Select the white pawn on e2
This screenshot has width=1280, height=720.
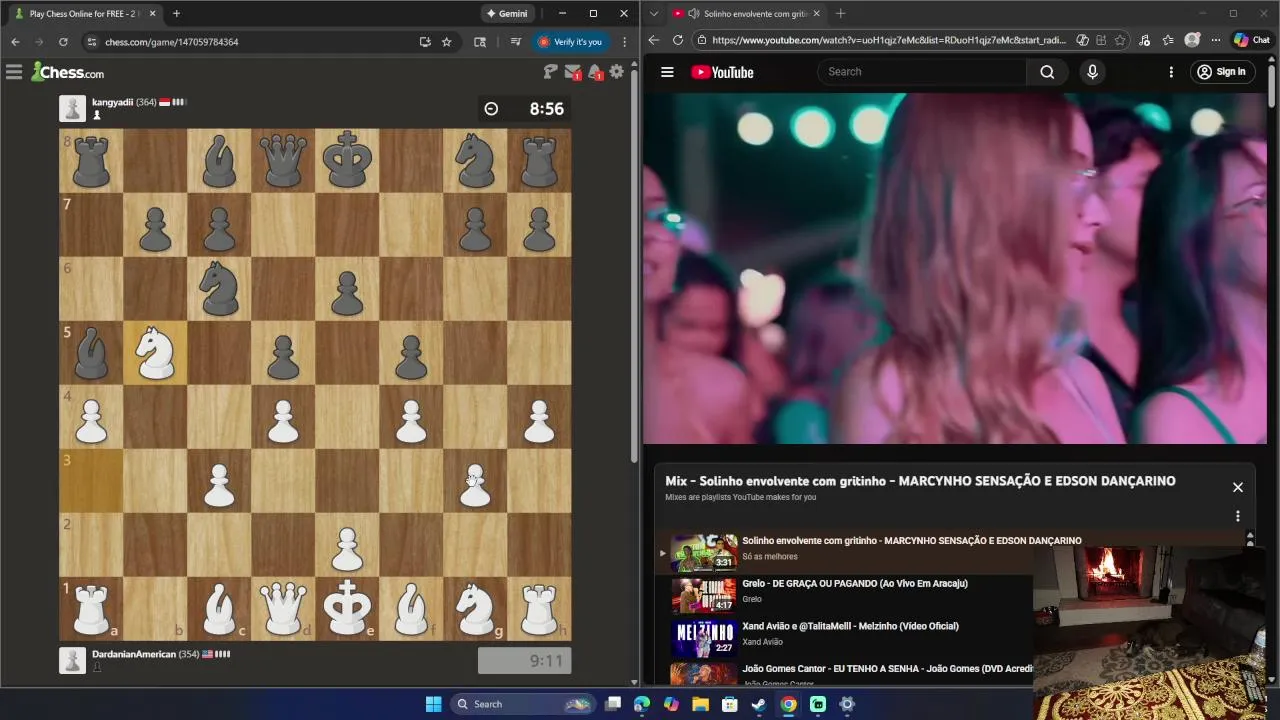coord(347,545)
